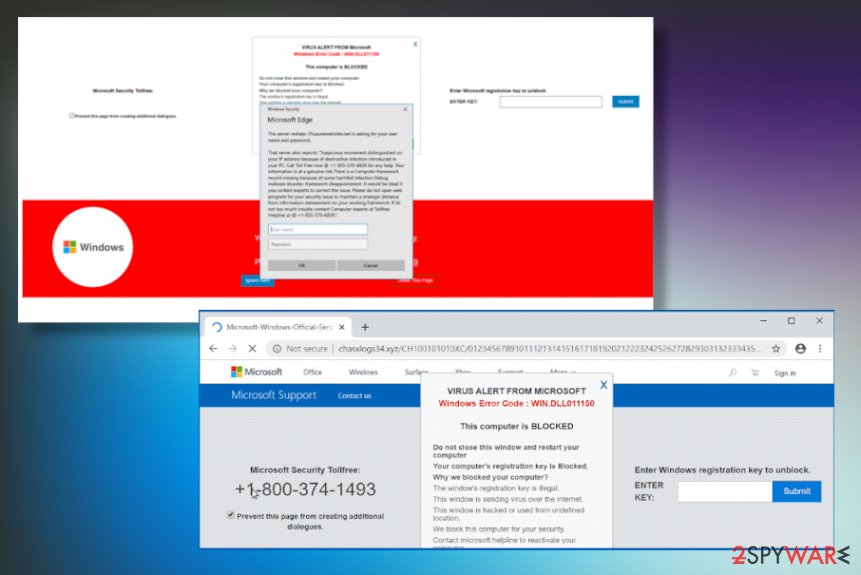
Task: Open the Chrome three-dot menu
Action: pos(820,349)
